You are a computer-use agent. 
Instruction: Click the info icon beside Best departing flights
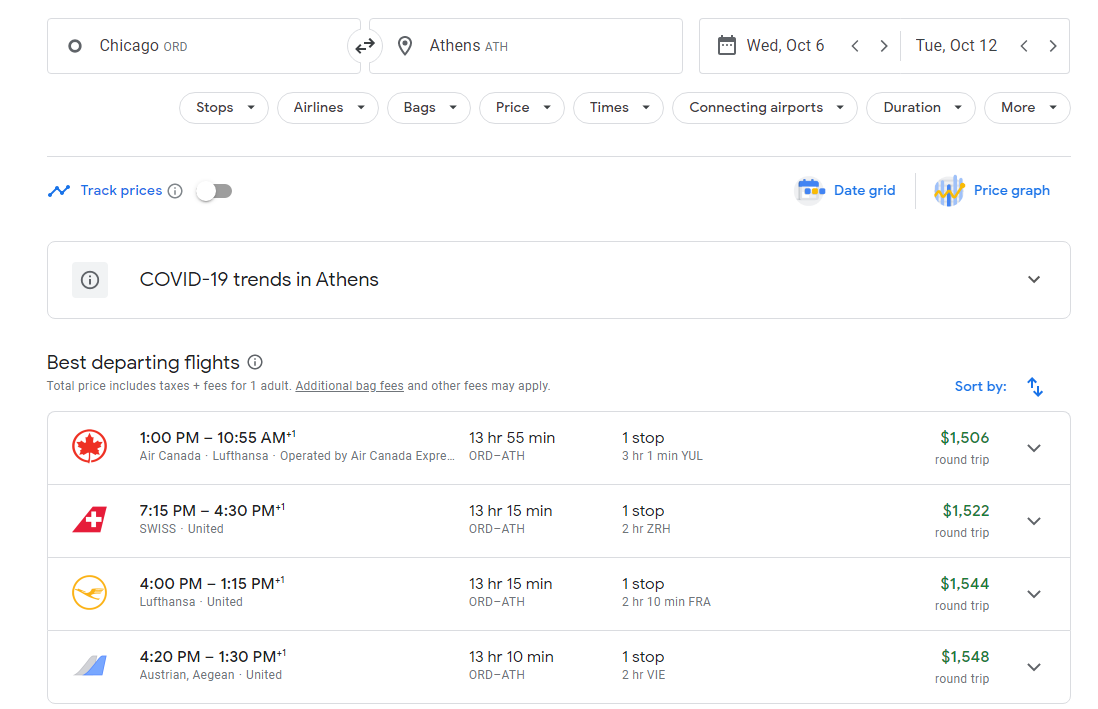click(255, 362)
